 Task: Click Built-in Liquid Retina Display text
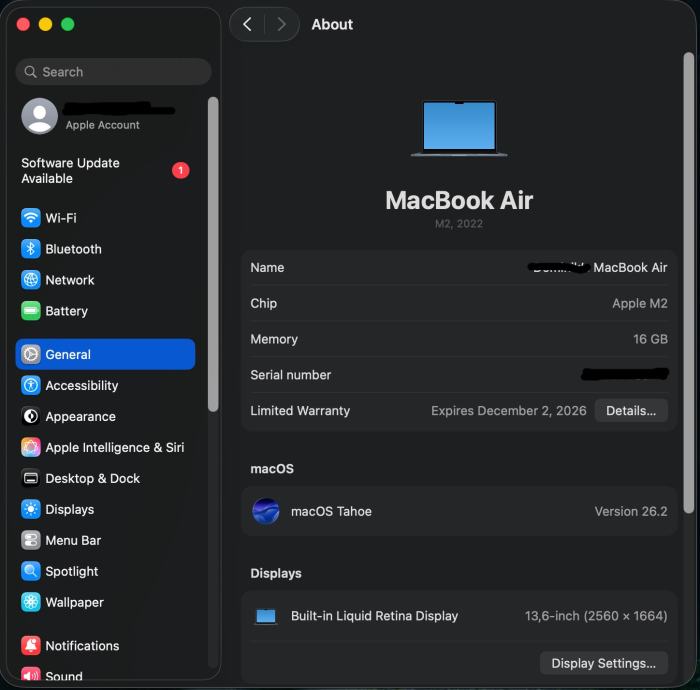[x=375, y=616]
